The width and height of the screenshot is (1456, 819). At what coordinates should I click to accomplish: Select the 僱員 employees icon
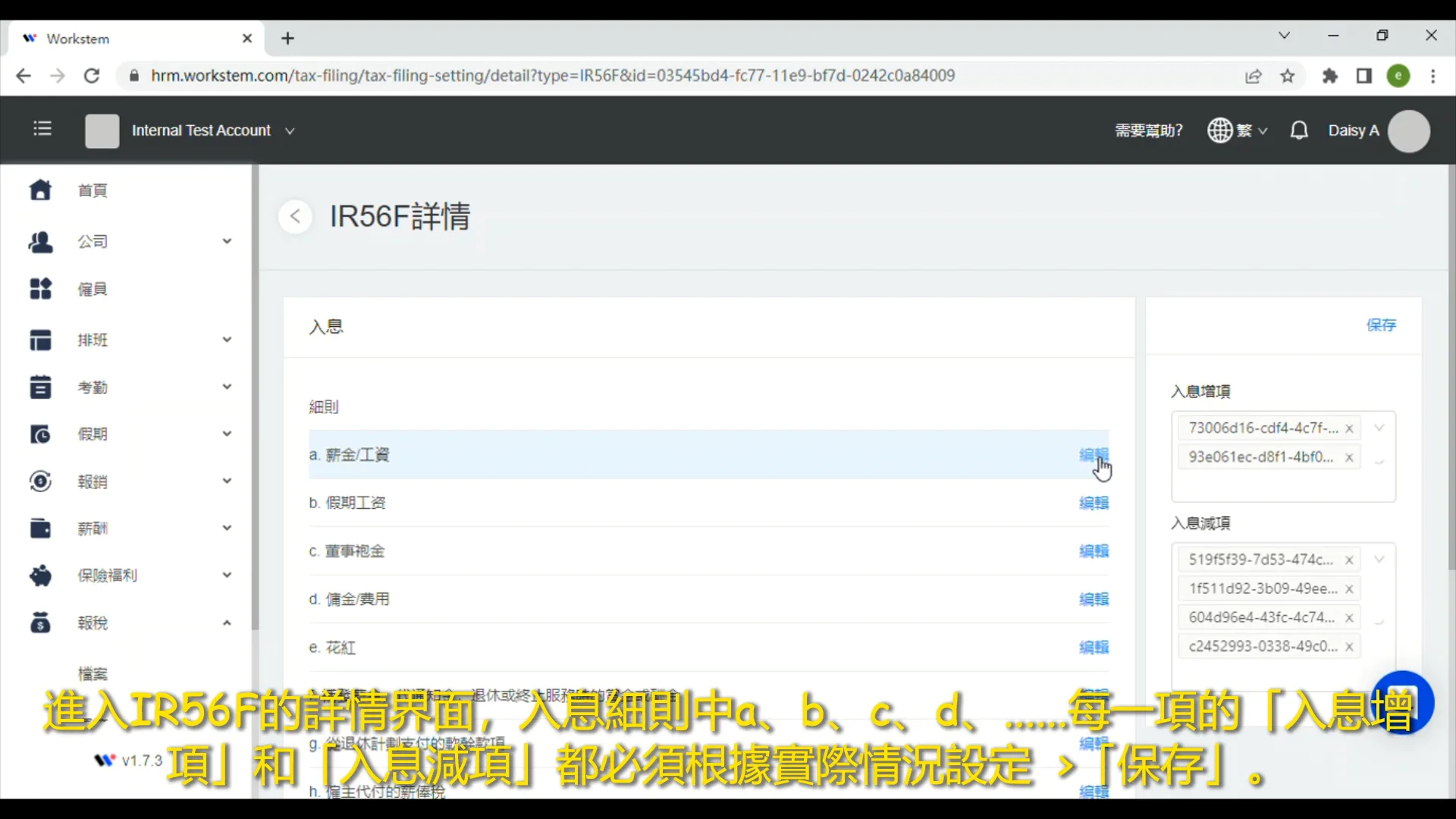[40, 288]
